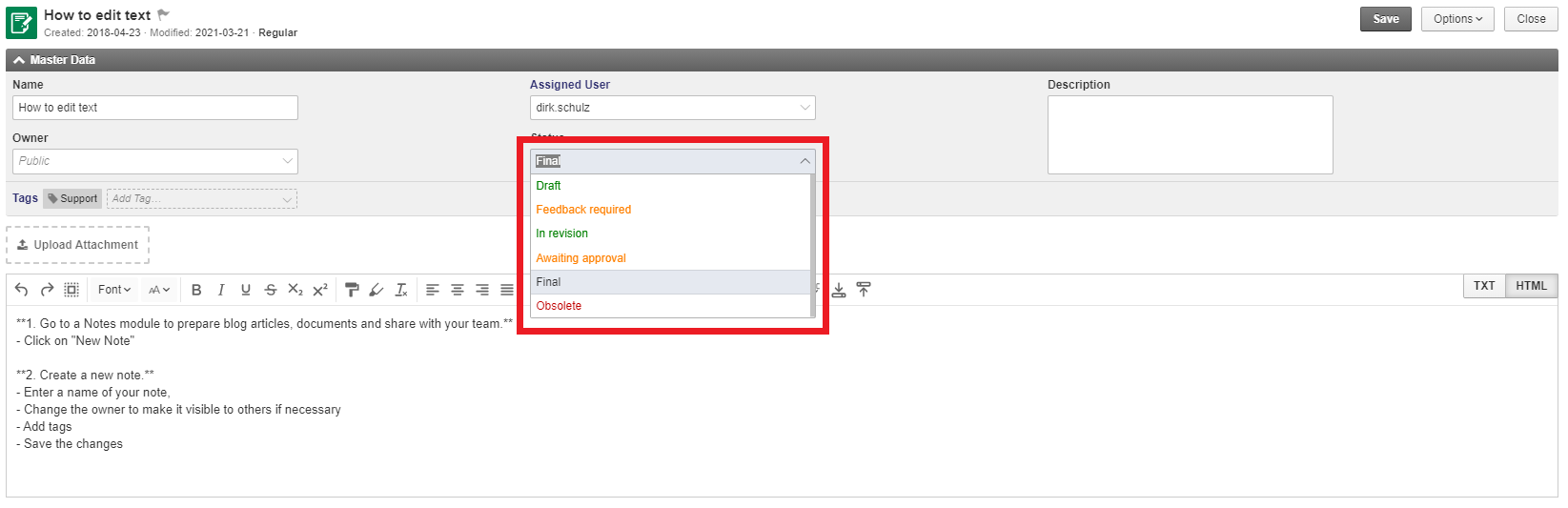Image resolution: width=1568 pixels, height=508 pixels.
Task: Select Draft from the status list
Action: pos(549,186)
